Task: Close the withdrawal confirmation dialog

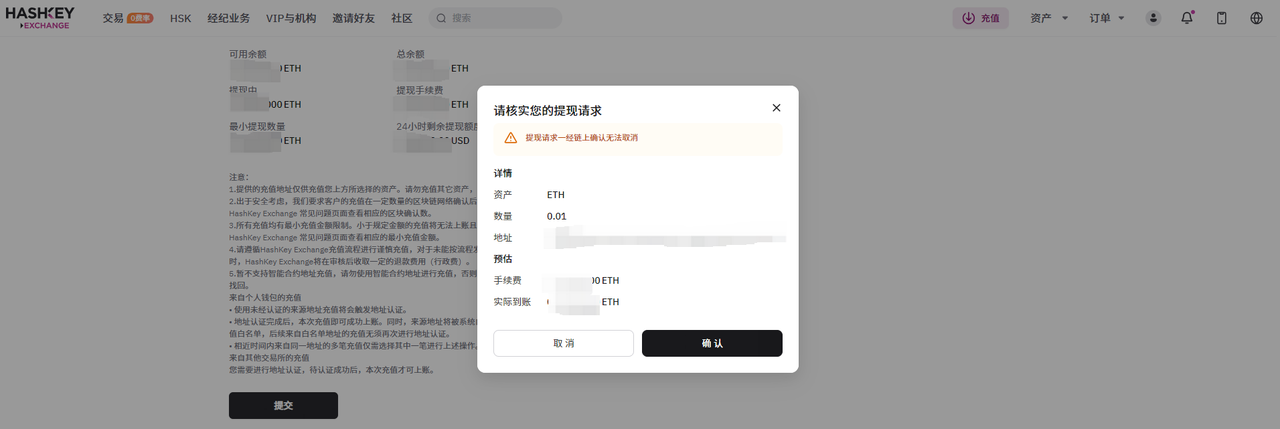Action: (776, 108)
